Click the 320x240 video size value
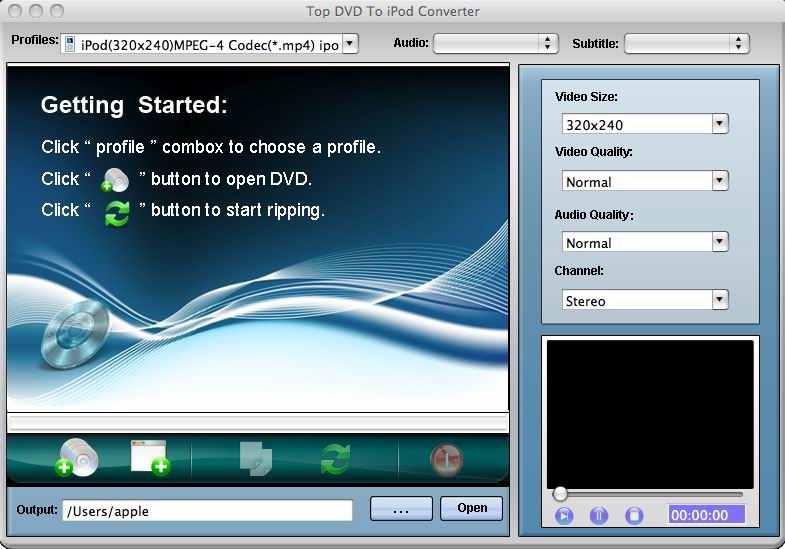 click(x=594, y=125)
